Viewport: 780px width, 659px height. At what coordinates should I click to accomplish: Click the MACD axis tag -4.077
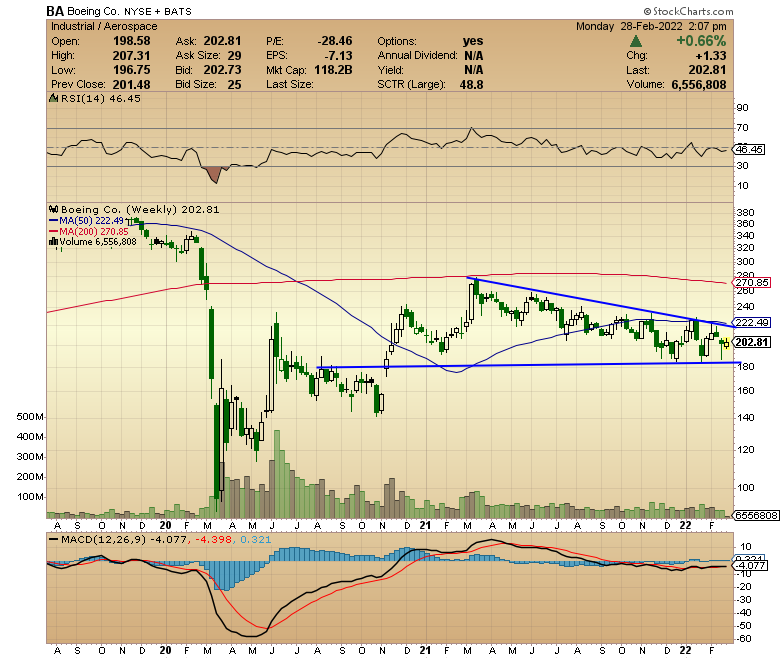click(x=750, y=565)
